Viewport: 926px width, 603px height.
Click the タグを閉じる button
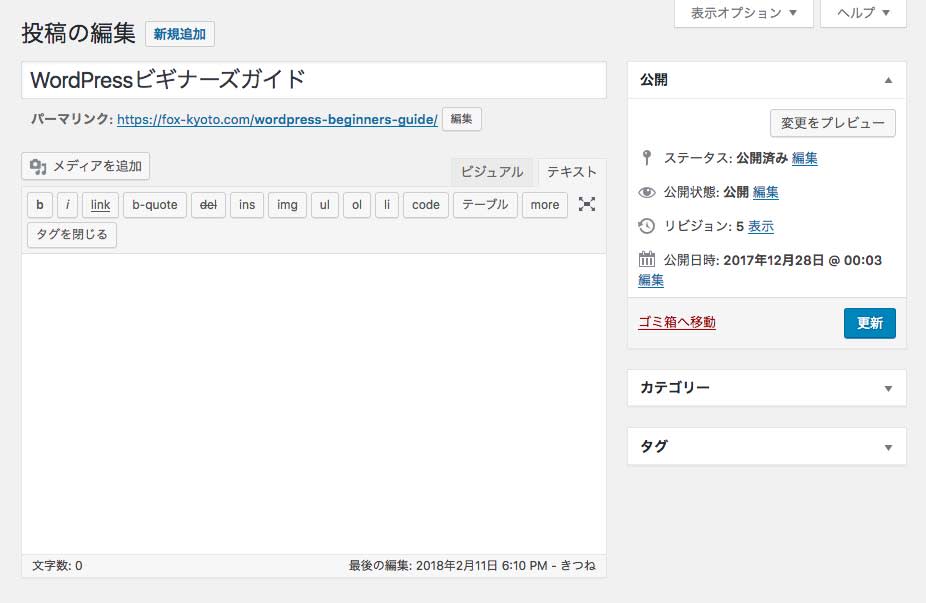72,234
